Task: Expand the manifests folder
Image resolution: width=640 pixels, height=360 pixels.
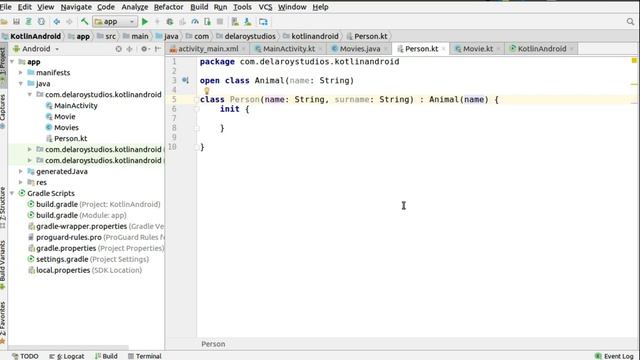Action: pos(21,73)
